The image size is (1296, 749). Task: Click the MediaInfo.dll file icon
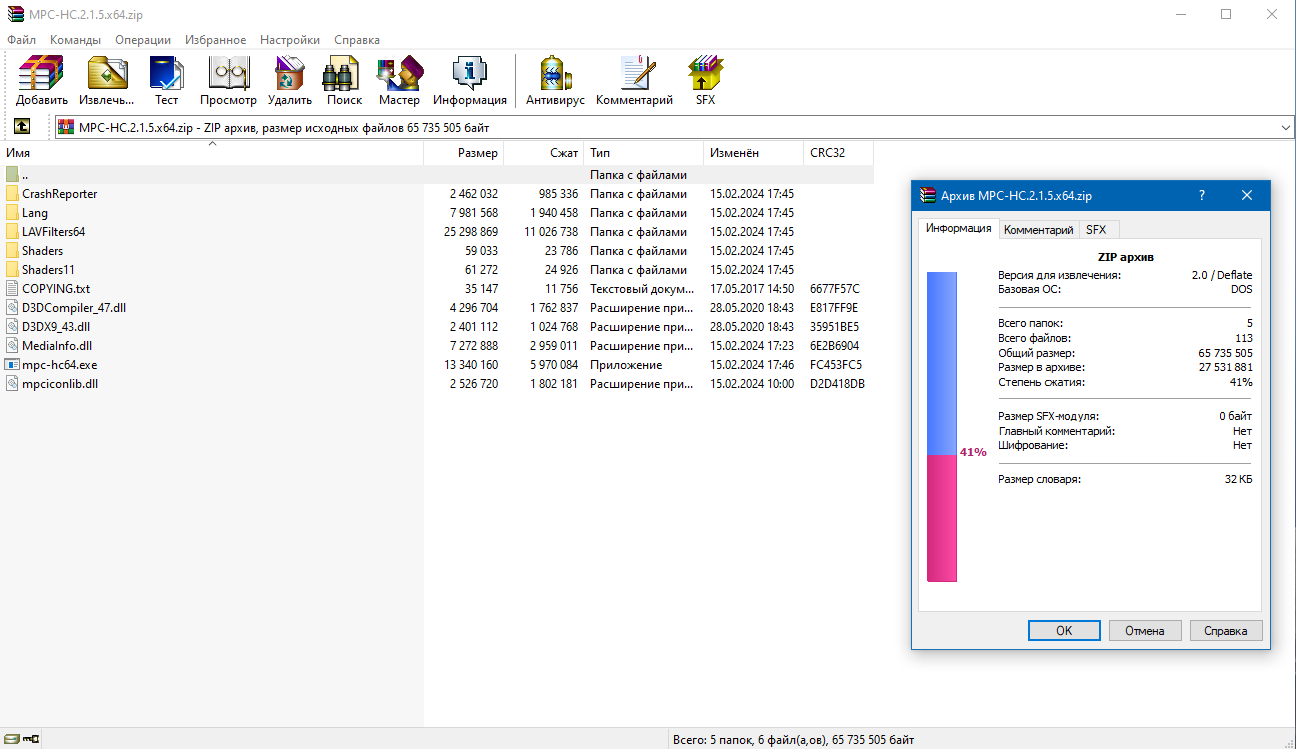coord(12,346)
